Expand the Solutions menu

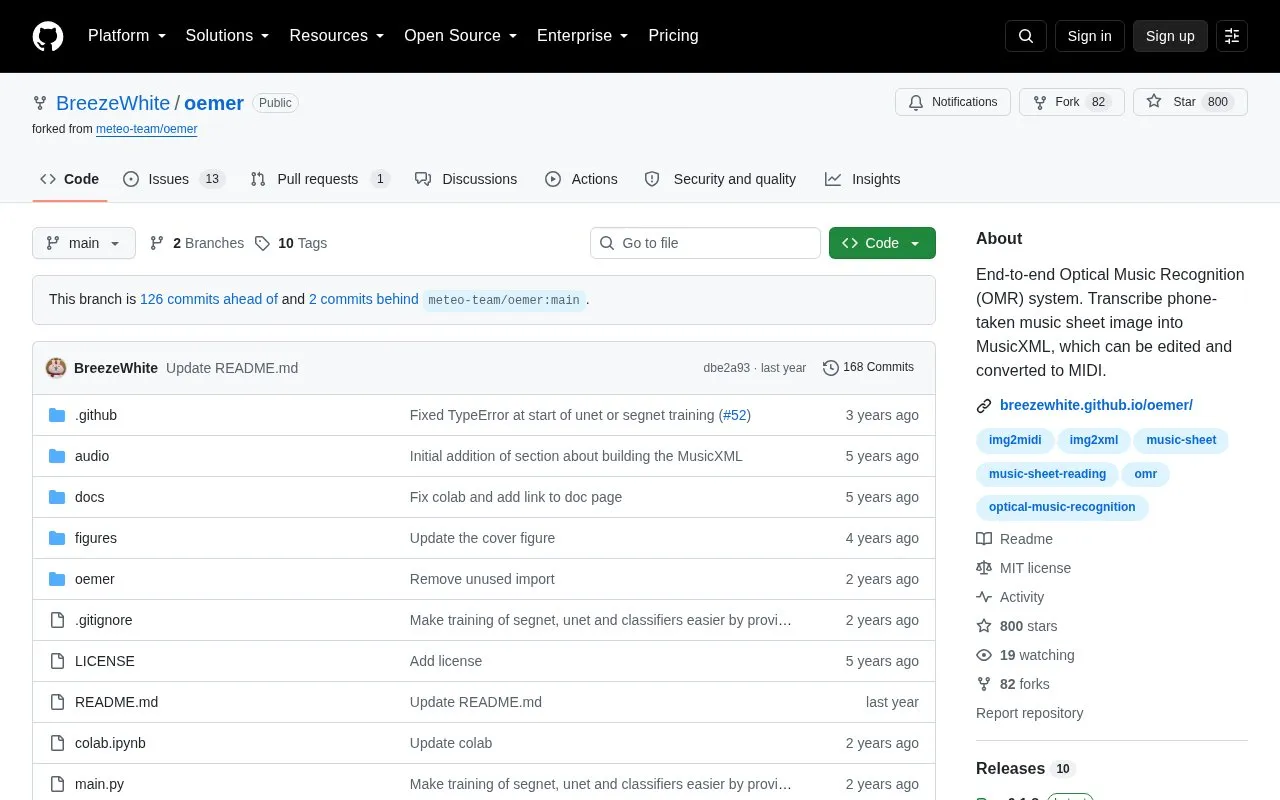click(x=228, y=36)
